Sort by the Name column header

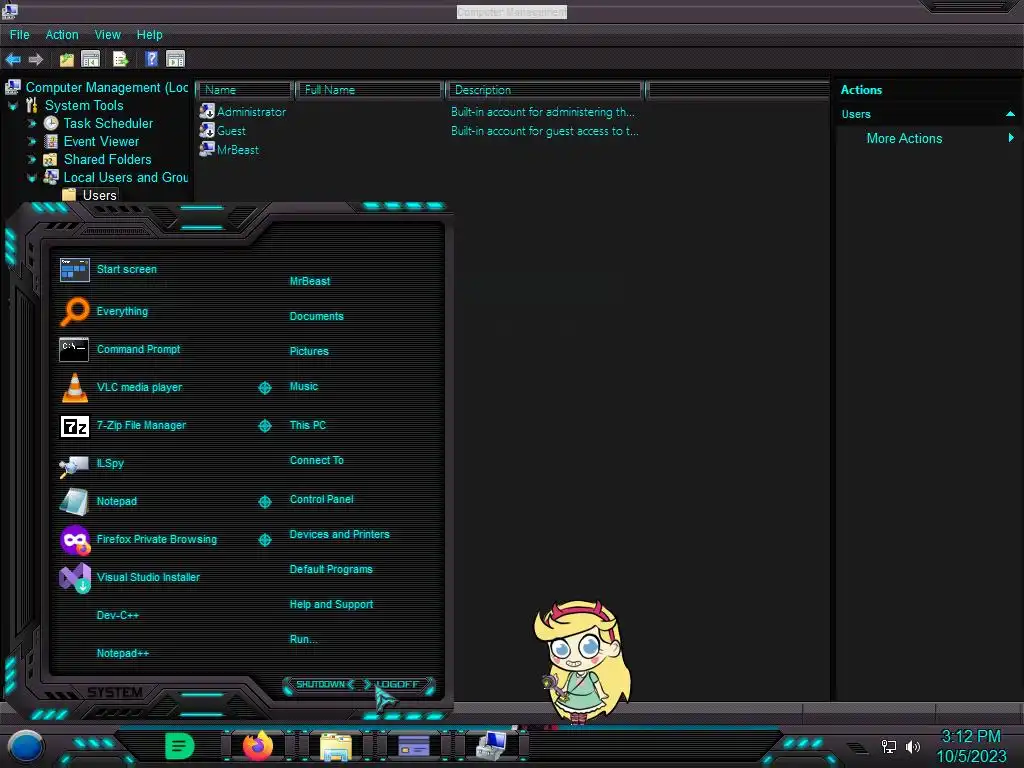point(244,89)
